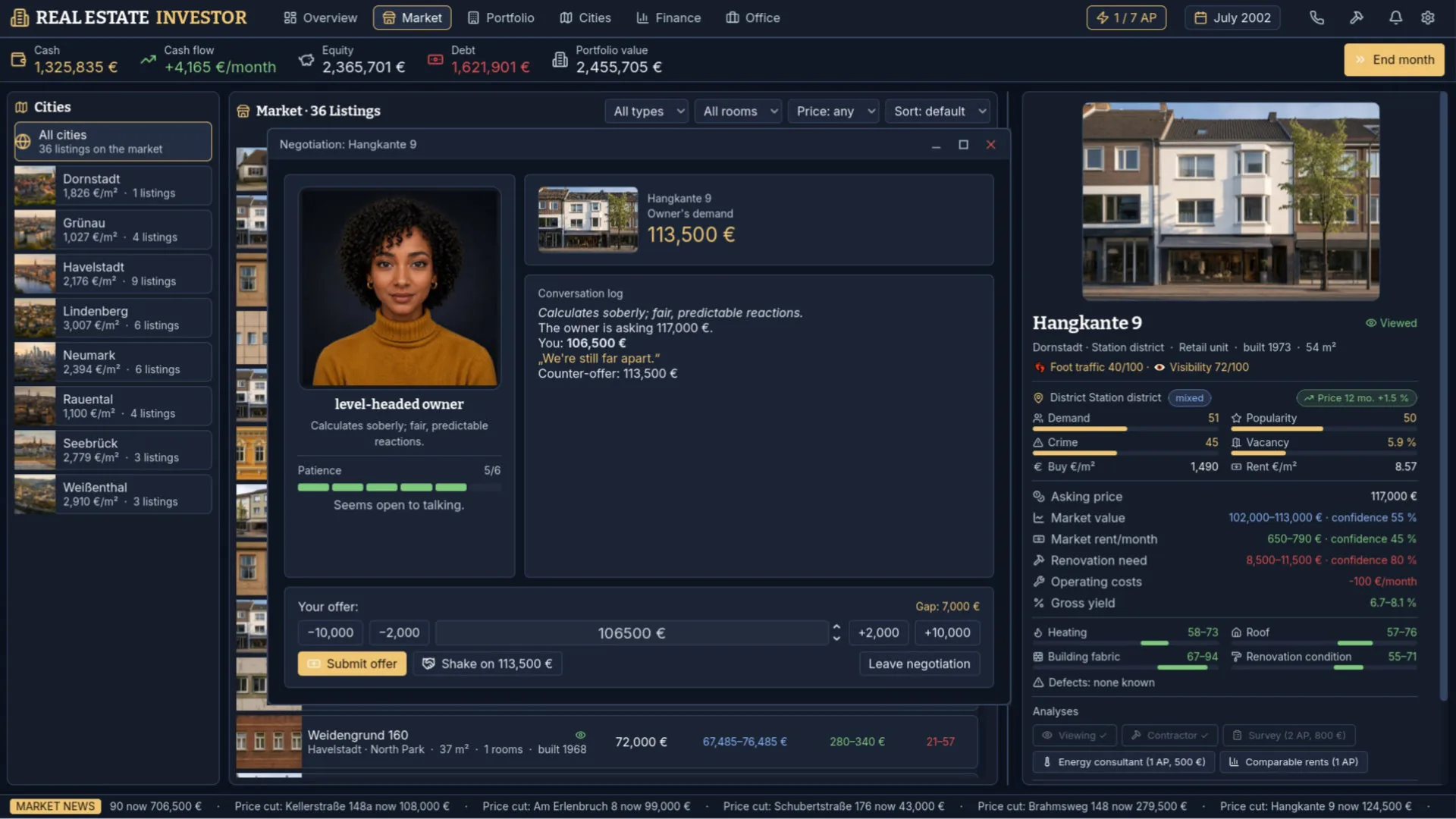Open the auction gavel icon
Image resolution: width=1456 pixels, height=819 pixels.
[x=1356, y=17]
